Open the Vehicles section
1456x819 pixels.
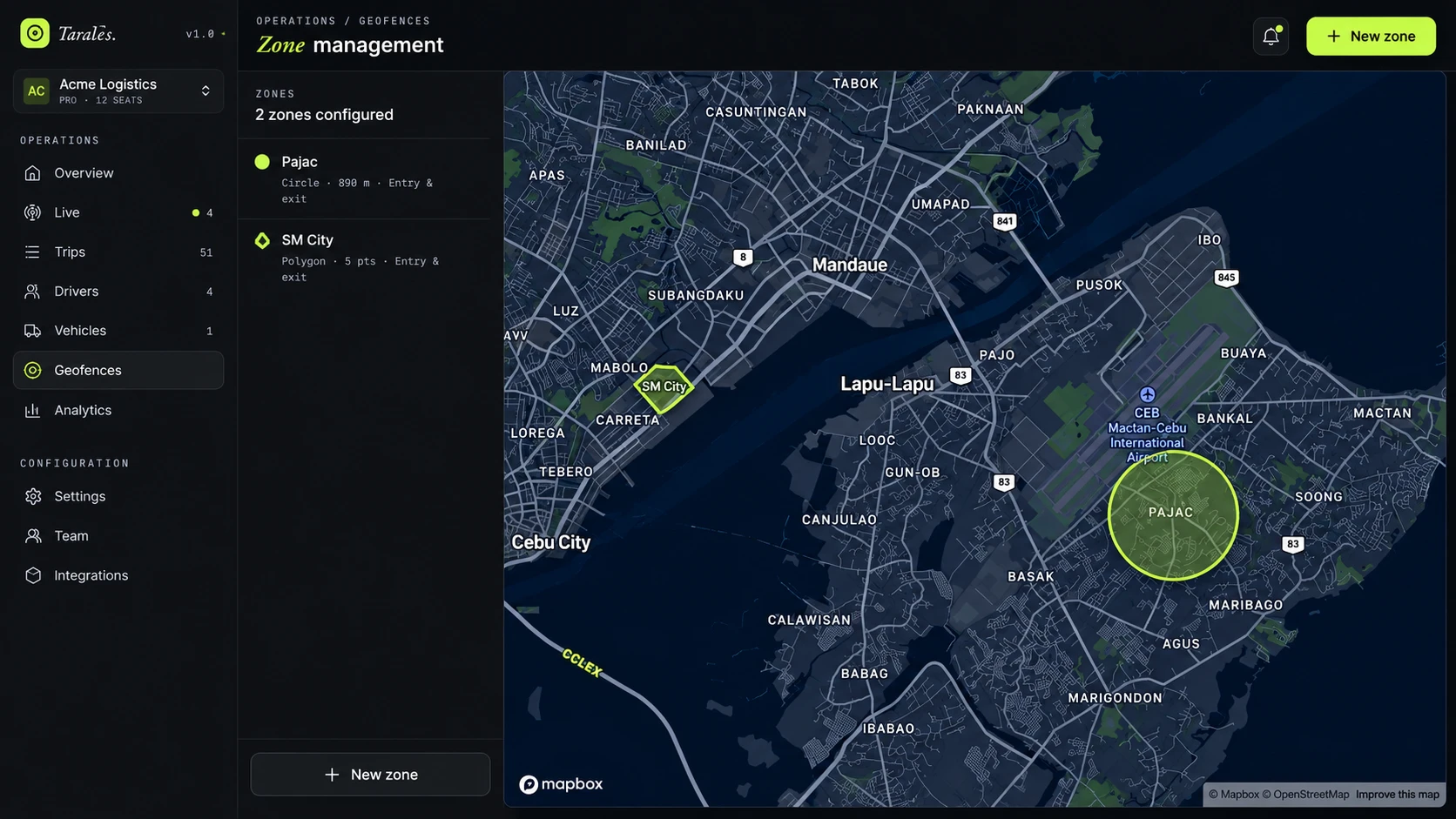pos(118,331)
